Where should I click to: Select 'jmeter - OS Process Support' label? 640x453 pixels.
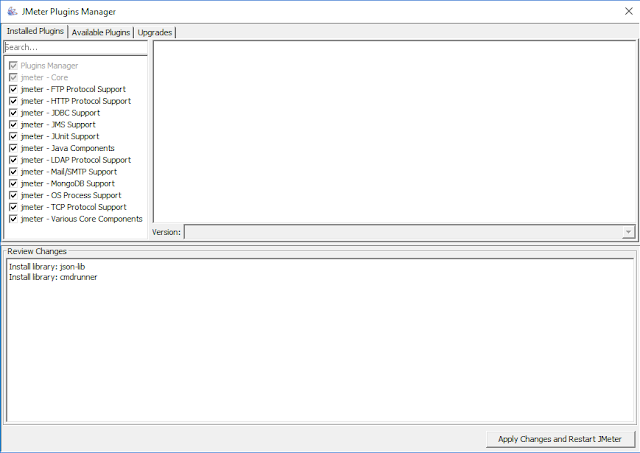[x=71, y=196]
